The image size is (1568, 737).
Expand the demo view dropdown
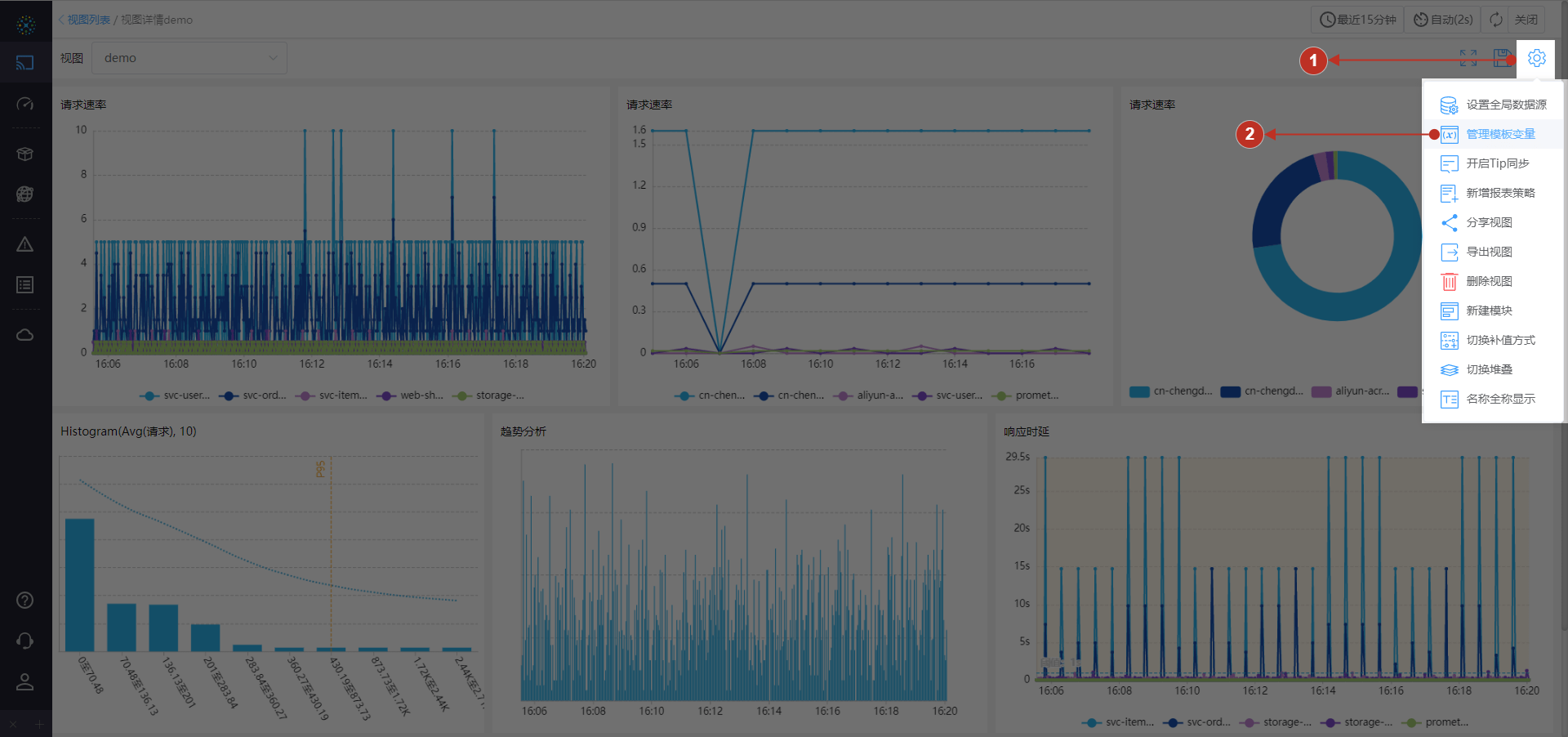189,58
